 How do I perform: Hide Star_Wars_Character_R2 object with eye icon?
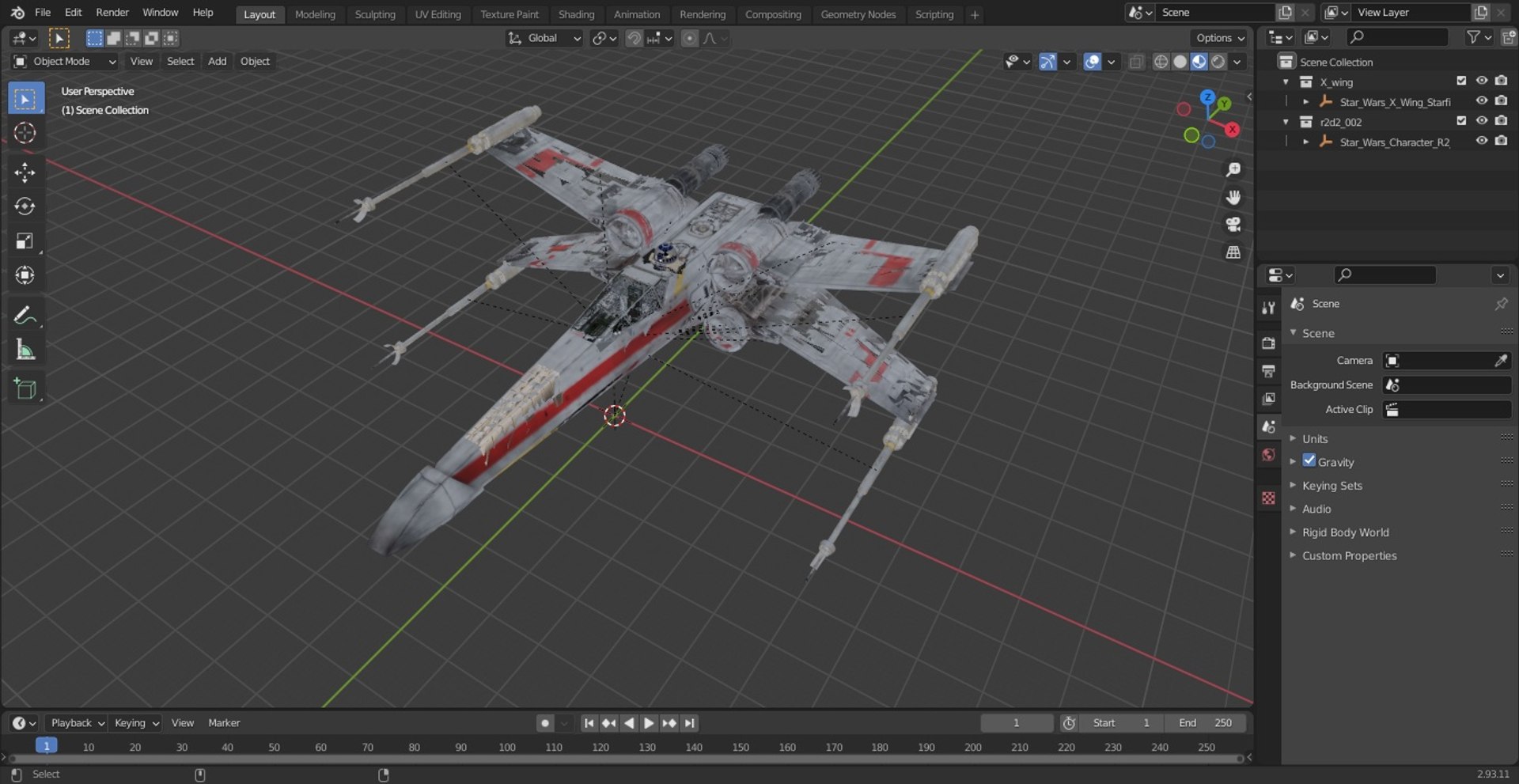1481,141
